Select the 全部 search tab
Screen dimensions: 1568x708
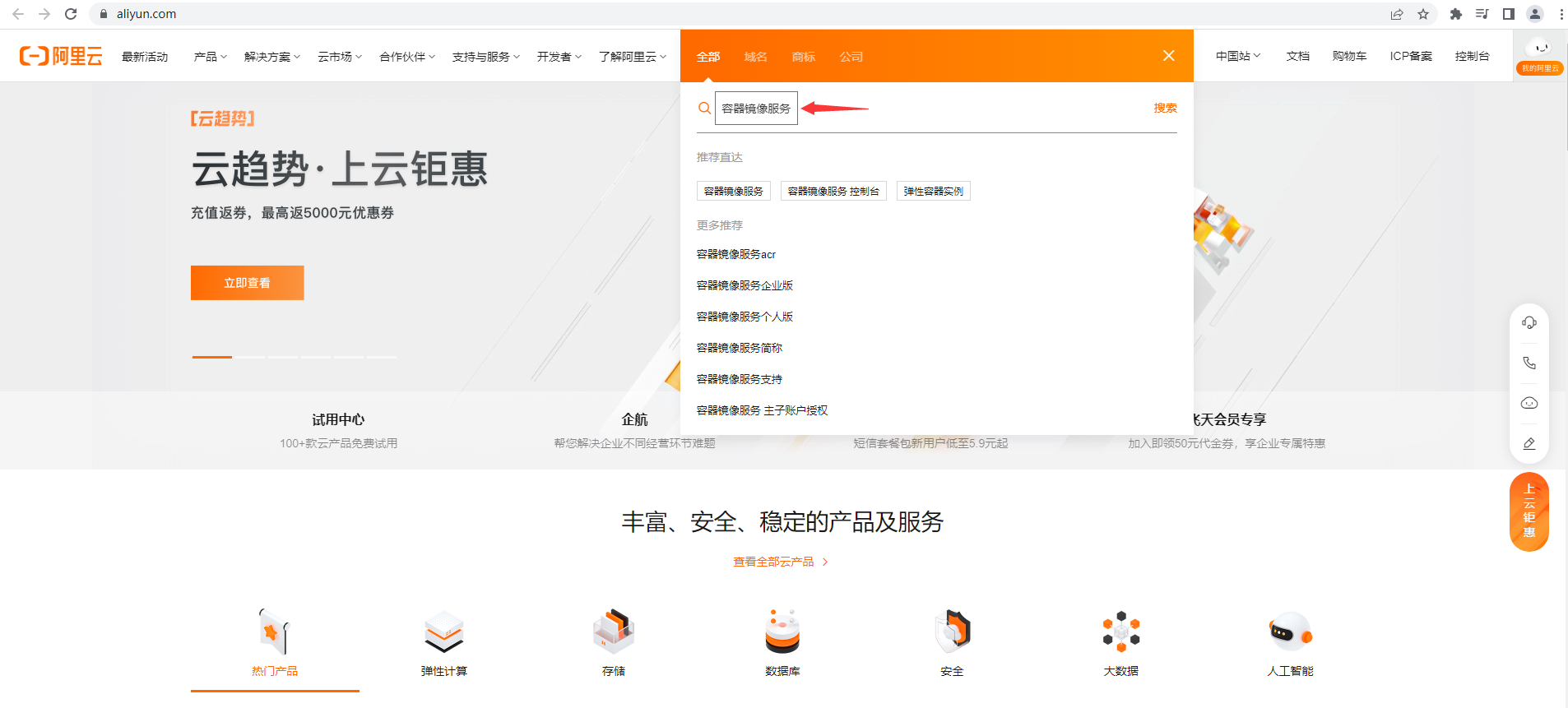click(708, 57)
